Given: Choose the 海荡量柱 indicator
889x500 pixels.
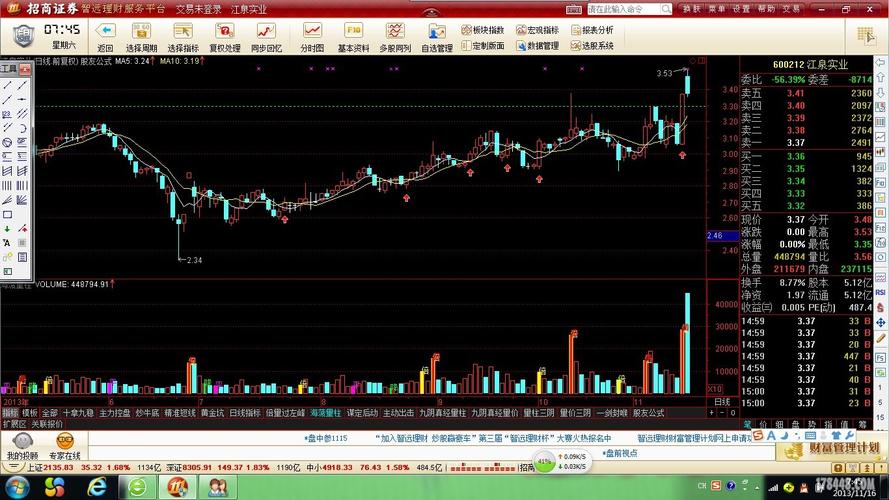Looking at the screenshot, I should coord(325,413).
